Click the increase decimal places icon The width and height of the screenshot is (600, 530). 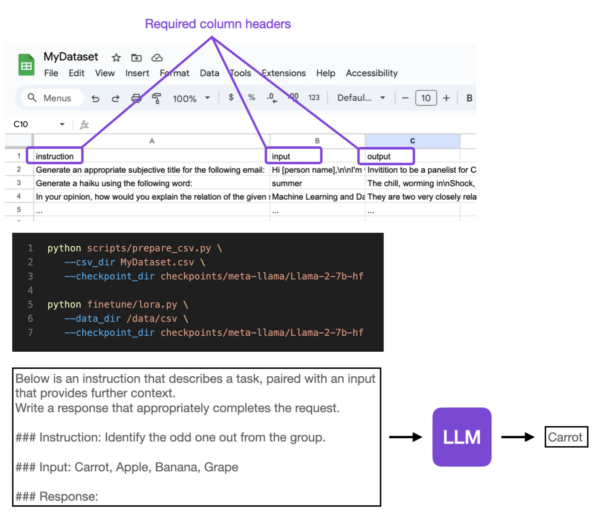click(293, 97)
